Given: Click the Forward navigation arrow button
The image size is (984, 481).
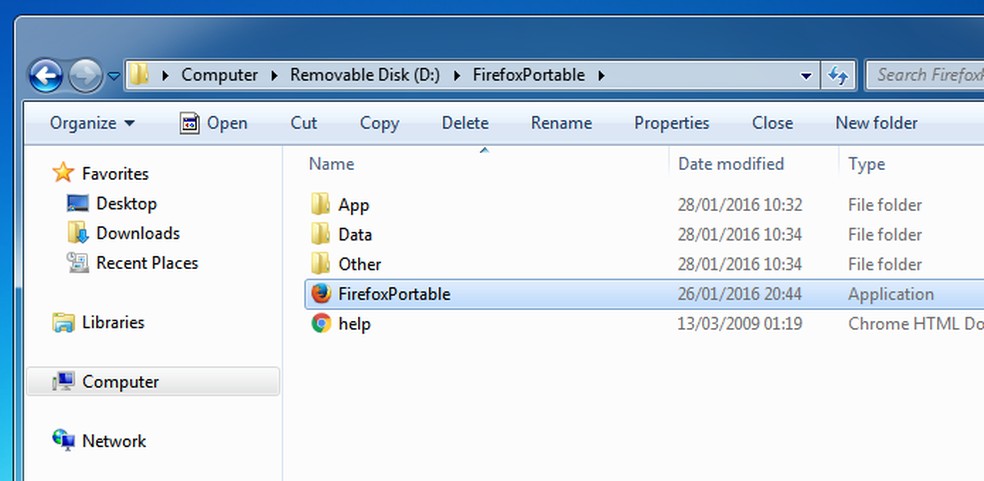Looking at the screenshot, I should click(x=86, y=75).
